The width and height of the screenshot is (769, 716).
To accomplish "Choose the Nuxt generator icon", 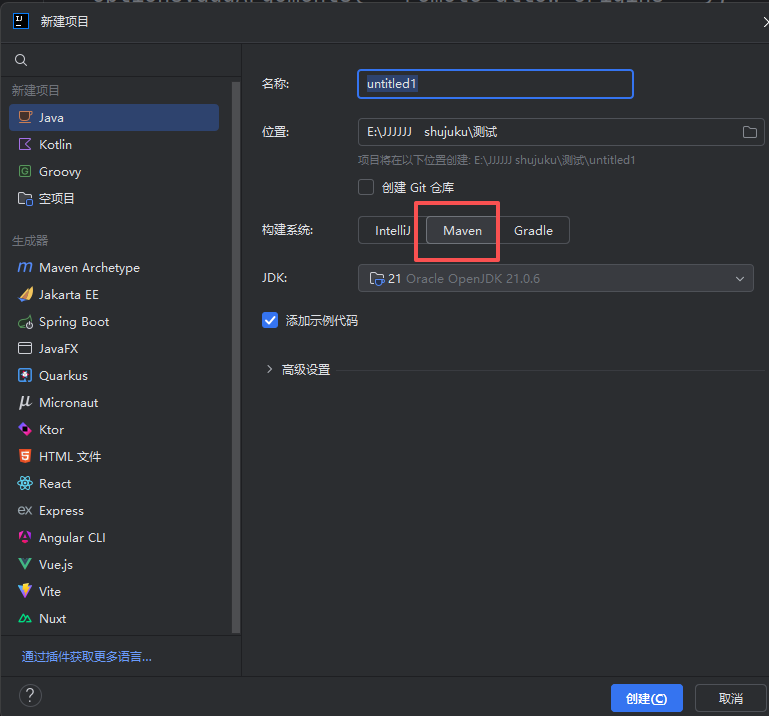I will [25, 618].
